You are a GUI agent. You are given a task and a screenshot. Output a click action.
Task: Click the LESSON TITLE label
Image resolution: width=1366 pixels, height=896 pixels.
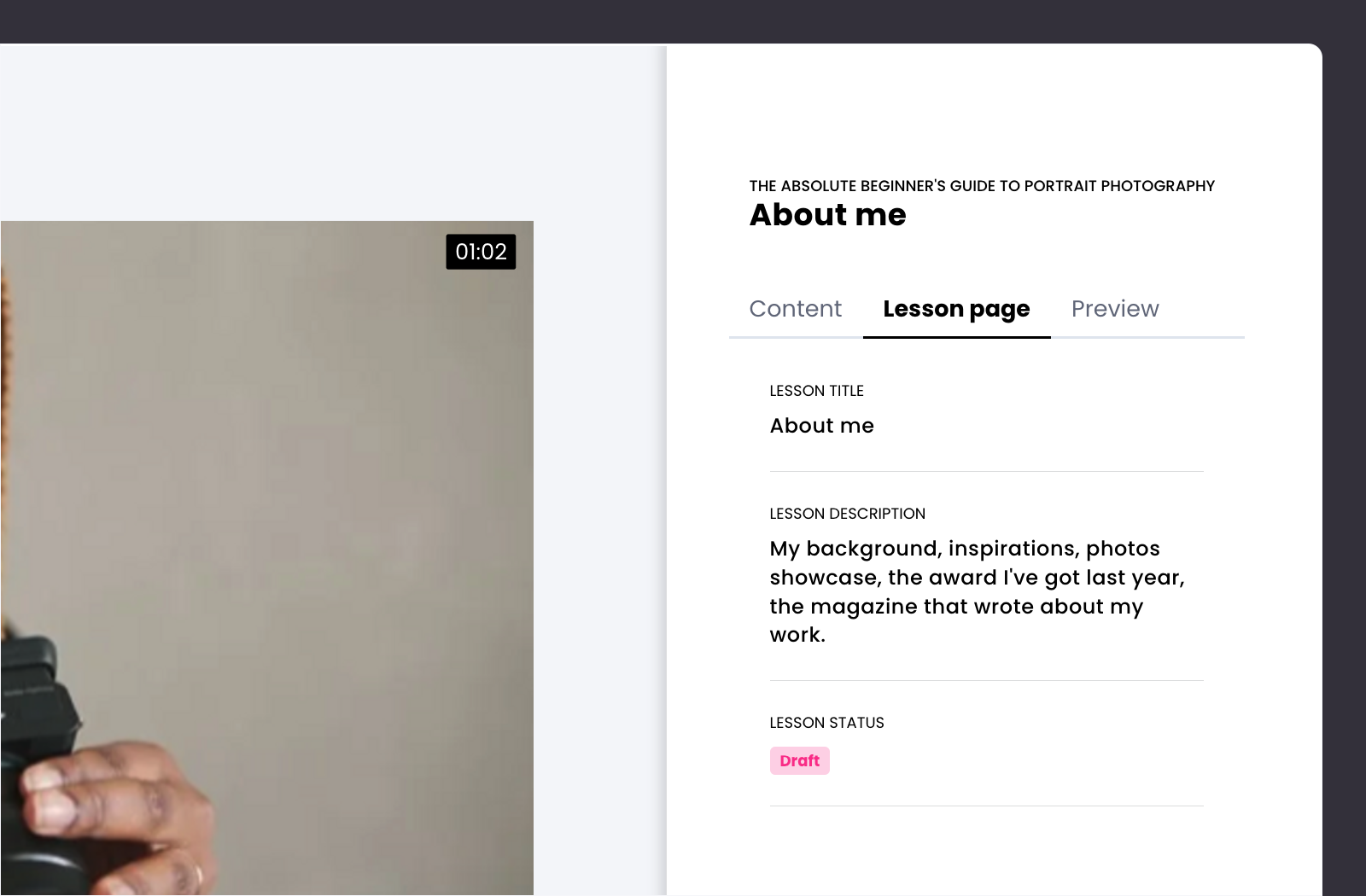pos(816,391)
